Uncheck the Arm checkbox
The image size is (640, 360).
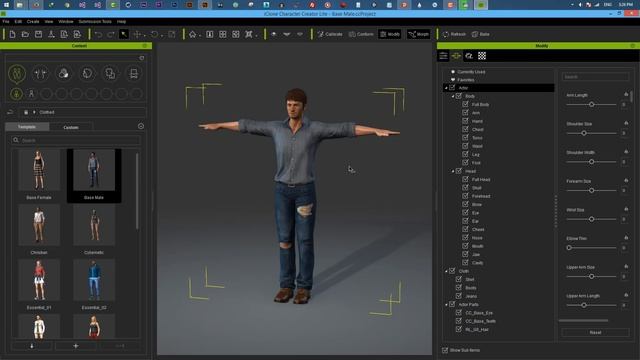(x=465, y=112)
